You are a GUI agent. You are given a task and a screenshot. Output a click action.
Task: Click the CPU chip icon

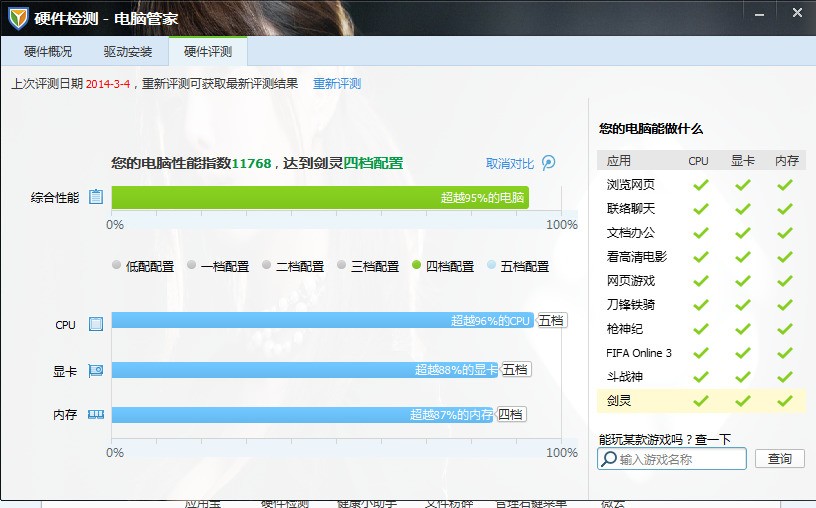96,324
